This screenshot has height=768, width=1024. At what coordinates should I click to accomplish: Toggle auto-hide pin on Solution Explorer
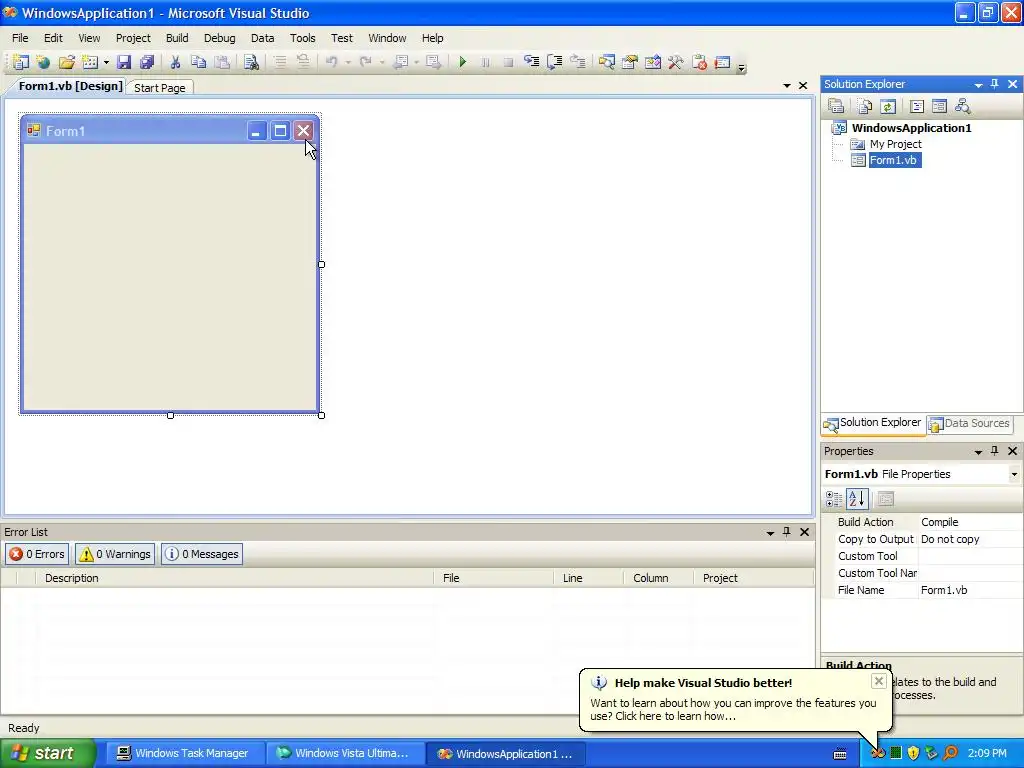coord(995,84)
